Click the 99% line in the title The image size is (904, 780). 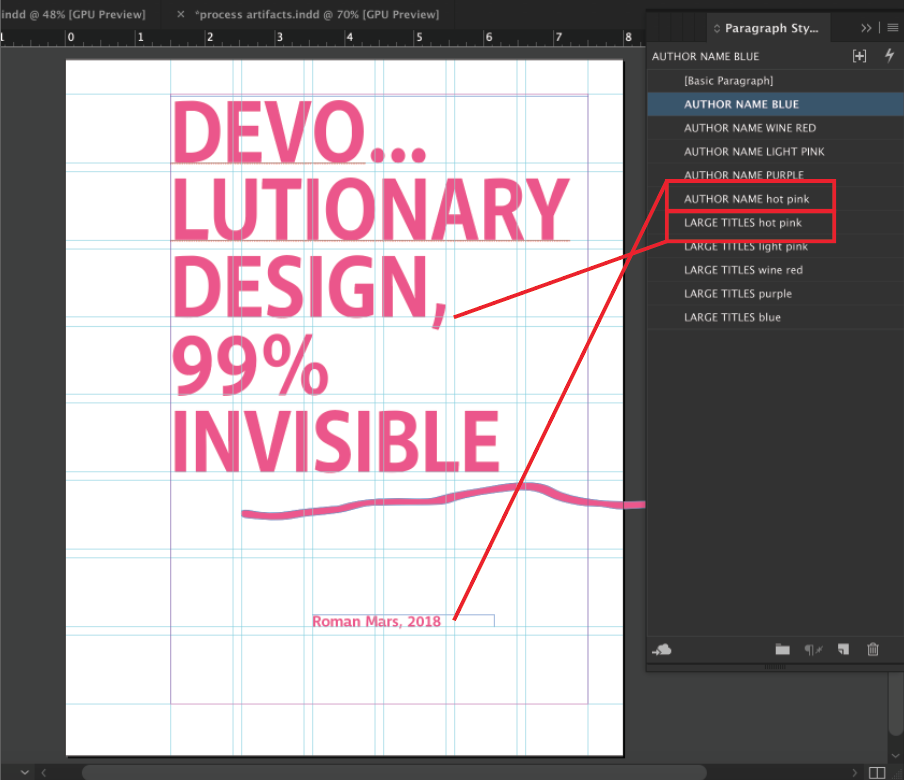pyautogui.click(x=250, y=365)
